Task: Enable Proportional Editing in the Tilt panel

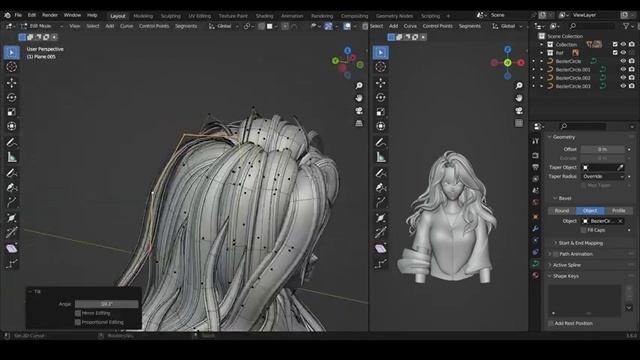Action: pos(78,322)
